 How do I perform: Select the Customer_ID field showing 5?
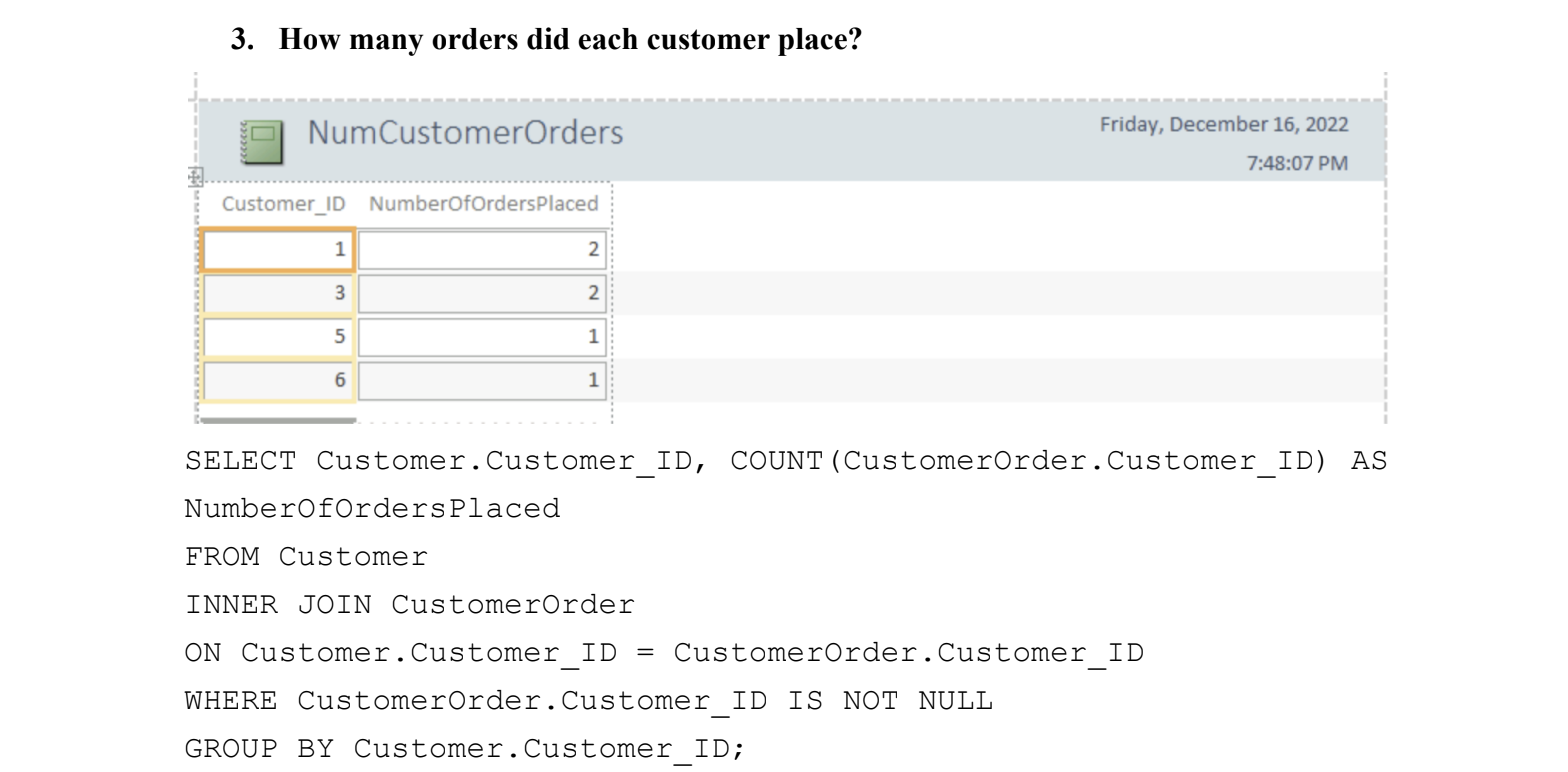coord(277,337)
